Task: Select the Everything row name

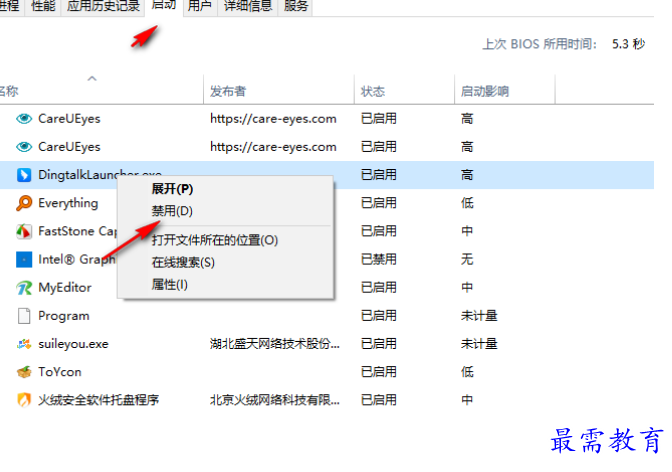Action: (68, 203)
